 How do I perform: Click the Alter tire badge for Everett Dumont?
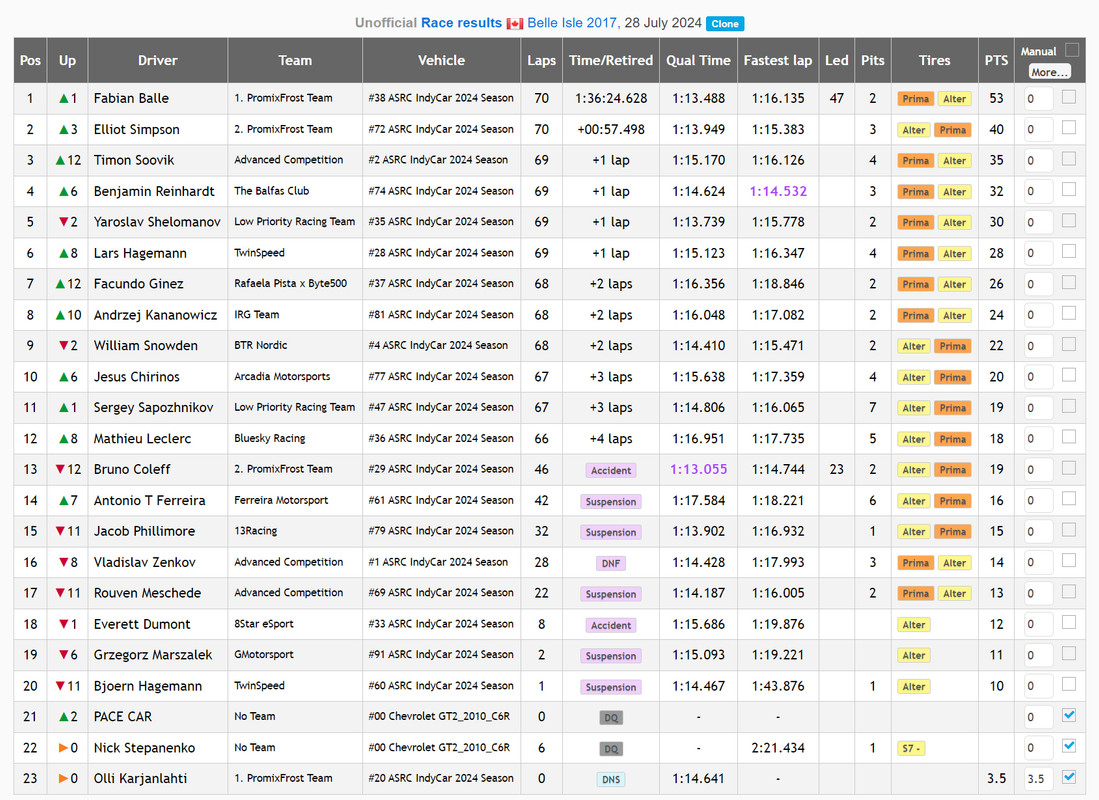pyautogui.click(x=914, y=625)
